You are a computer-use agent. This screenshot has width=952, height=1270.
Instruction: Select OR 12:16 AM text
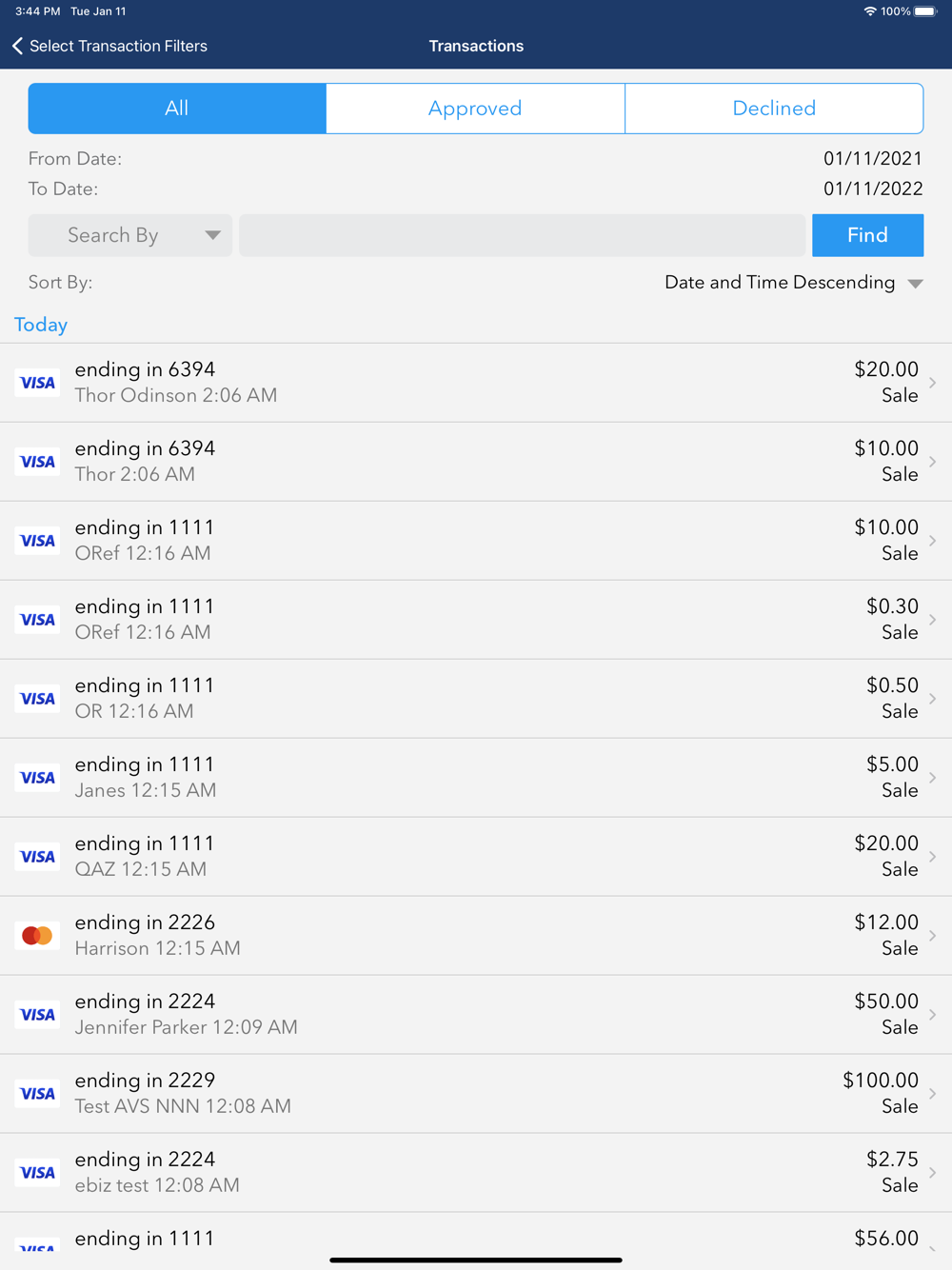click(x=134, y=711)
